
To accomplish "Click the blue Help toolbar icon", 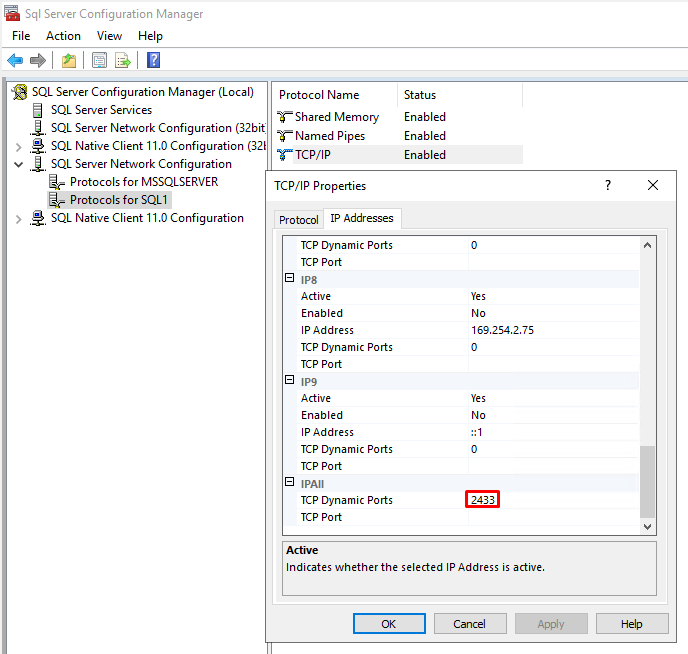I will 154,61.
